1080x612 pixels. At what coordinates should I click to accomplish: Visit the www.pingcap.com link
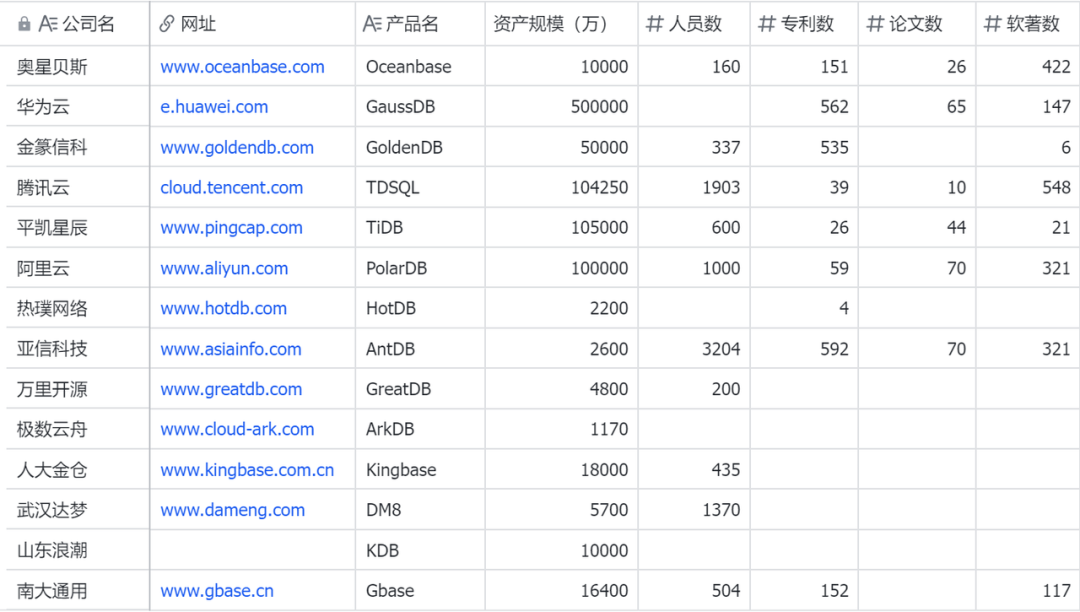click(x=232, y=228)
